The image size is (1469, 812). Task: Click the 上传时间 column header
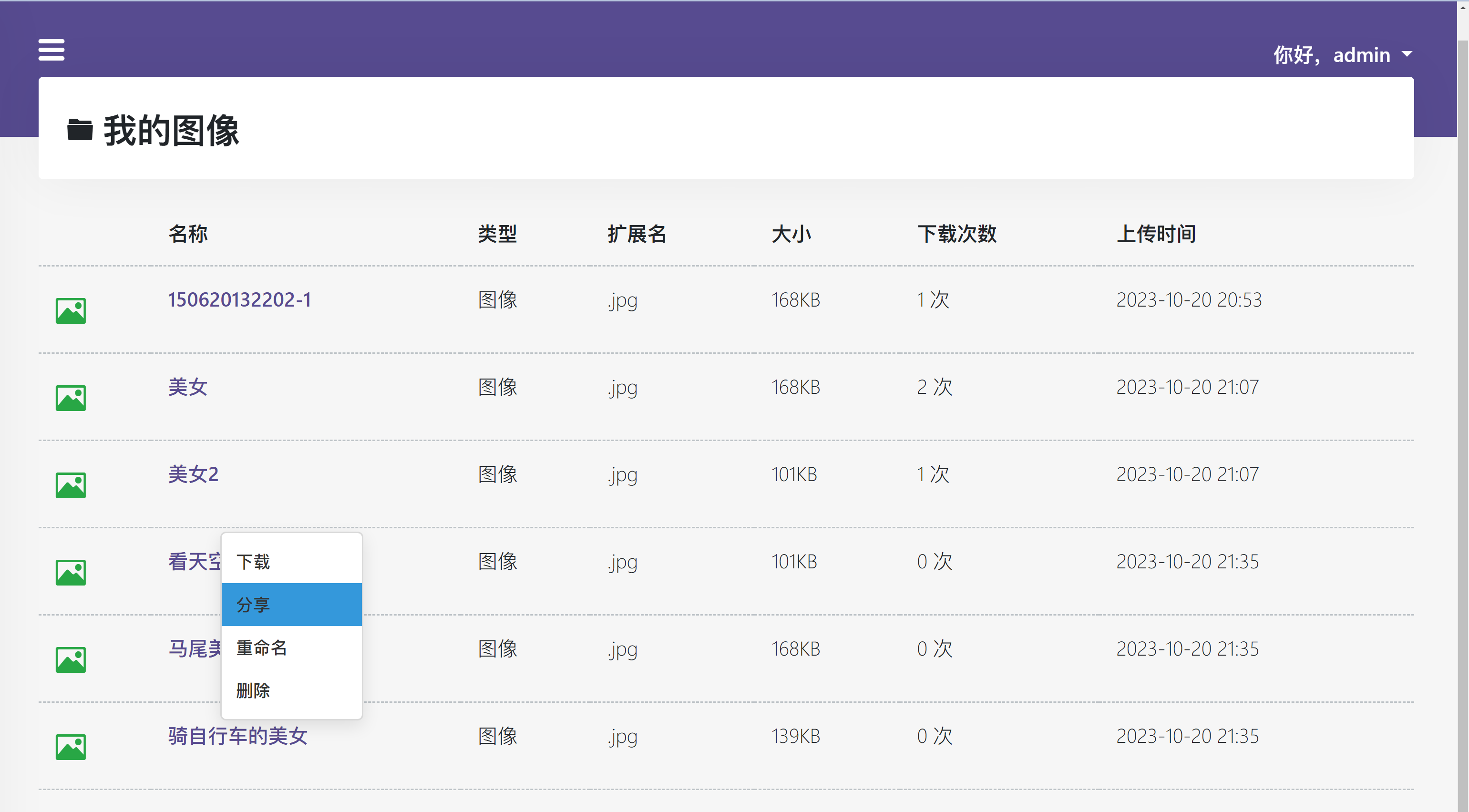pyautogui.click(x=1156, y=234)
